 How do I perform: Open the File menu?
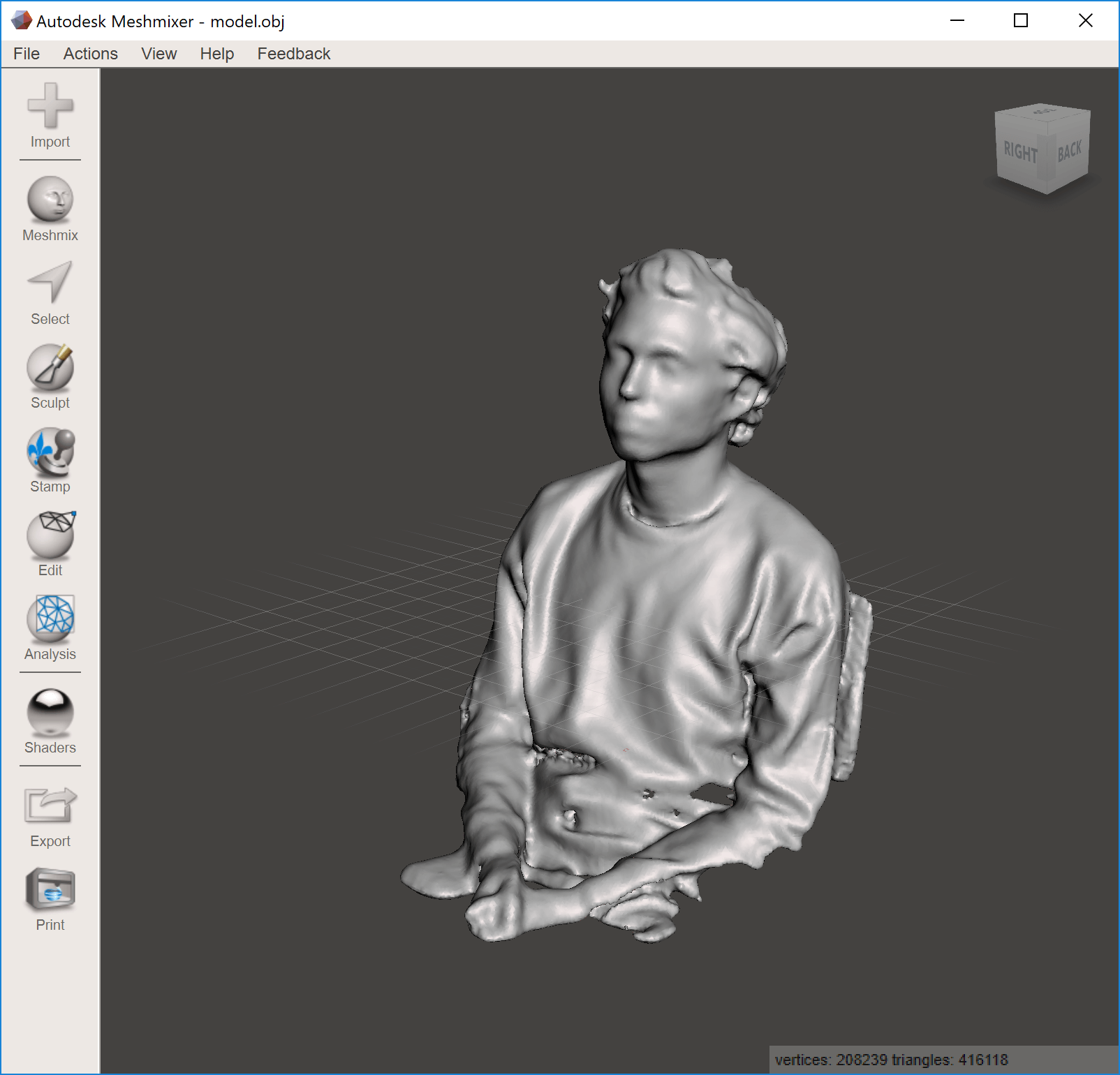(x=27, y=54)
